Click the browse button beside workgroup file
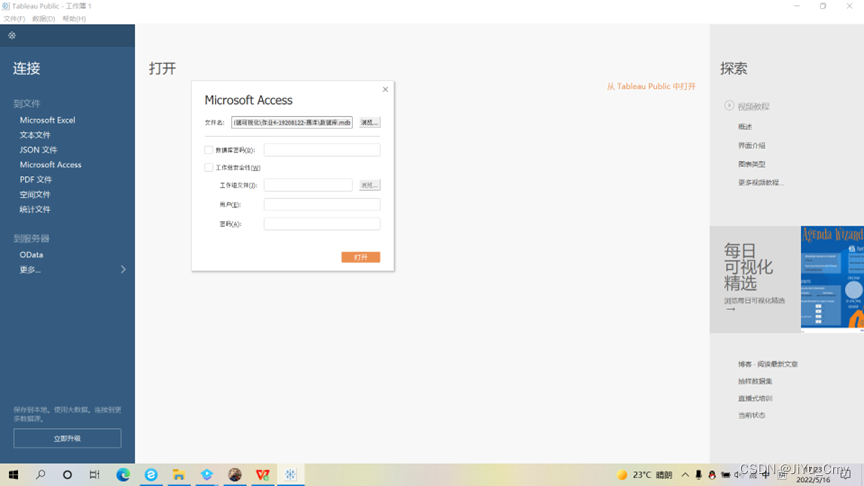This screenshot has width=864, height=486. [369, 185]
